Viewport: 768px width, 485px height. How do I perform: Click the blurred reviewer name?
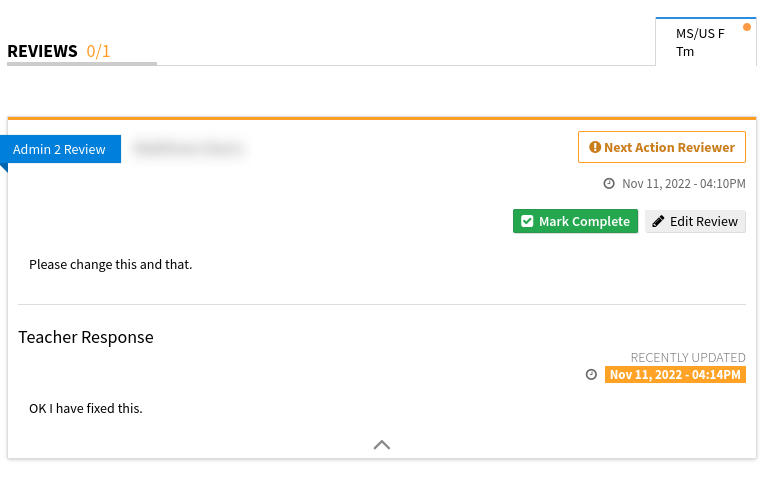pos(188,149)
